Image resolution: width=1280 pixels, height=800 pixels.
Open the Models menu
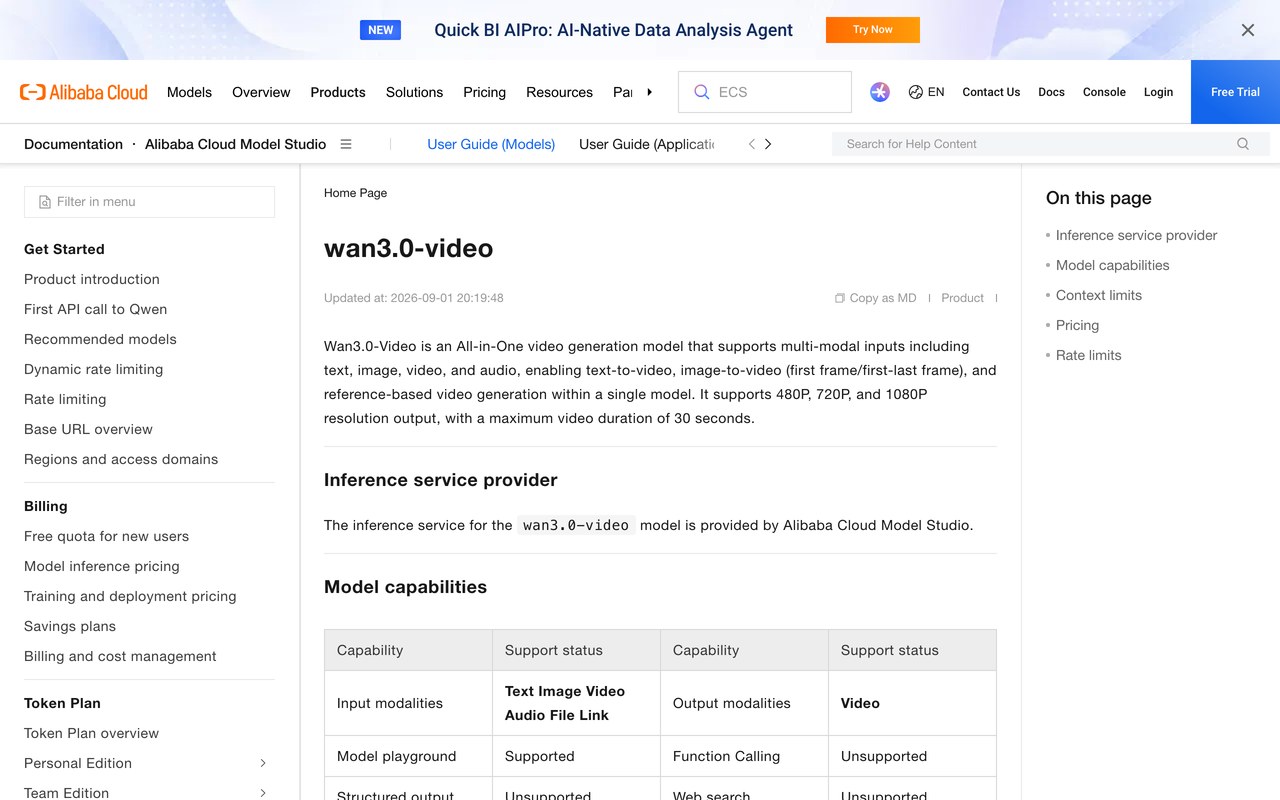[189, 92]
